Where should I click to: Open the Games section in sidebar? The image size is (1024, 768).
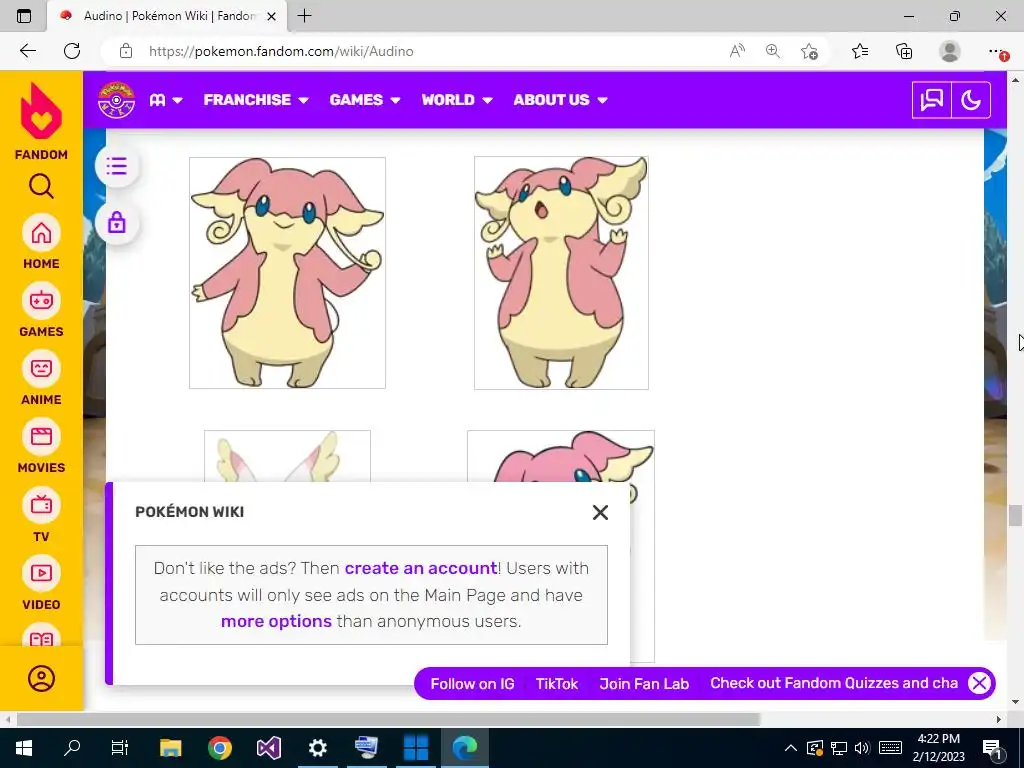pos(41,310)
